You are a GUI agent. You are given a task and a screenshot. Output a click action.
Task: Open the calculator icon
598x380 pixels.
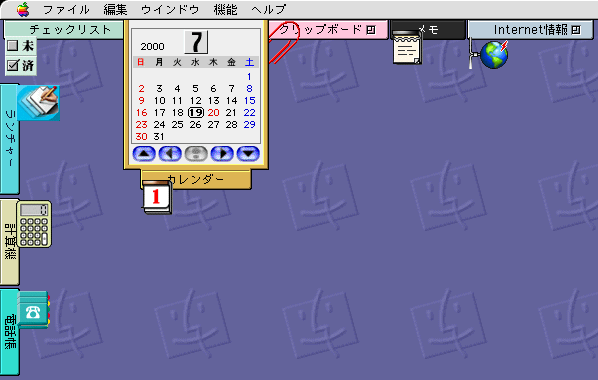click(34, 224)
